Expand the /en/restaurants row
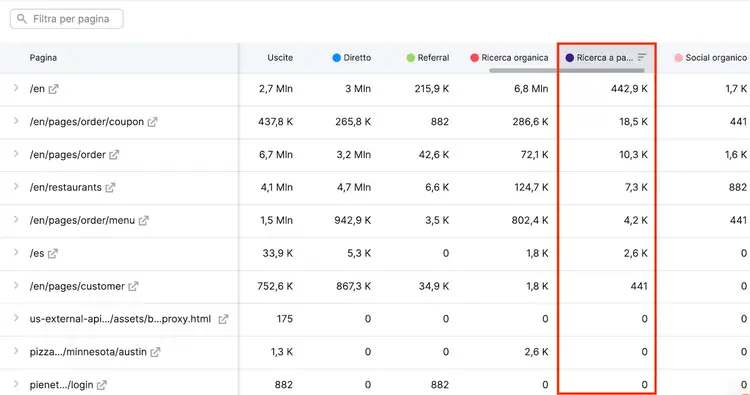750x395 pixels. coord(16,187)
